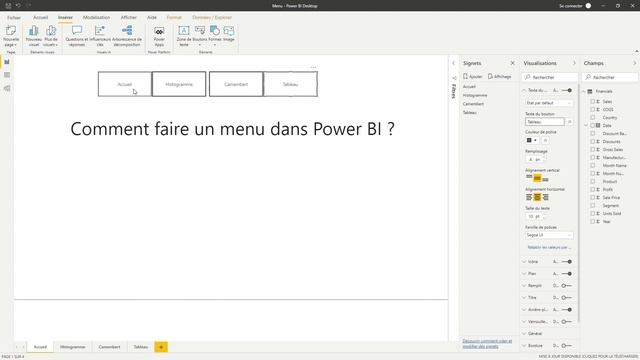Open the Fichier menu

14,18
